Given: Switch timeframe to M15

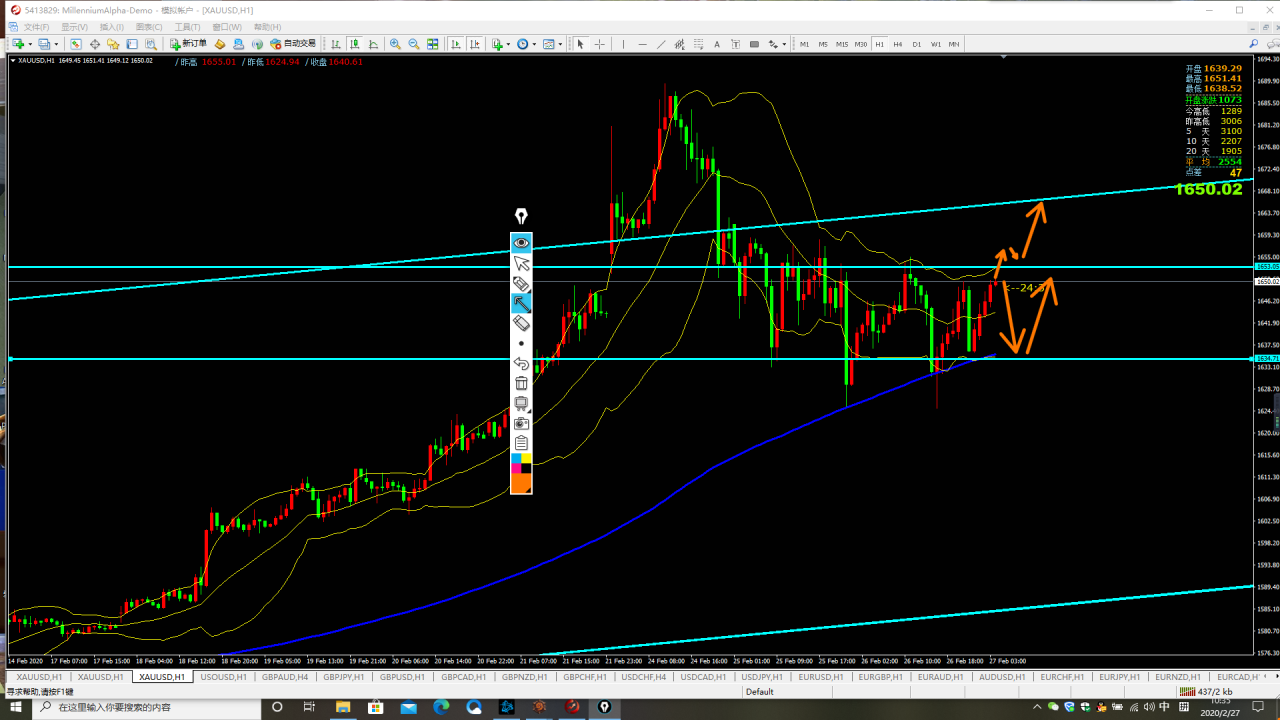Looking at the screenshot, I should pos(842,44).
